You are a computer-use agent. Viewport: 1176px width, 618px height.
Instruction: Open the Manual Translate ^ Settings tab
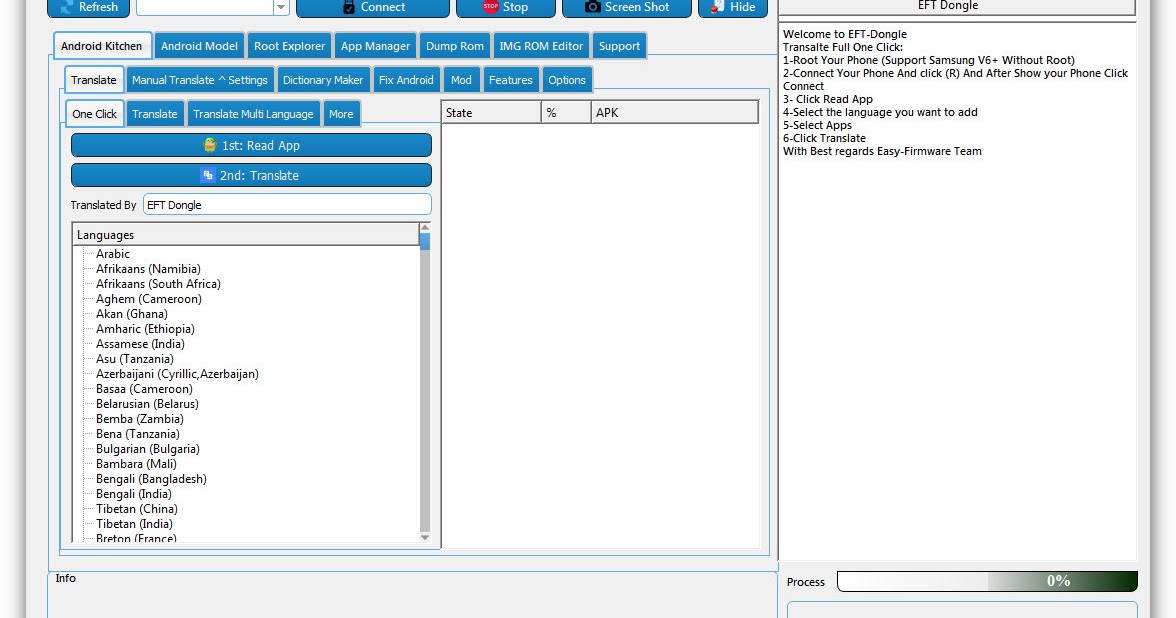click(x=200, y=80)
